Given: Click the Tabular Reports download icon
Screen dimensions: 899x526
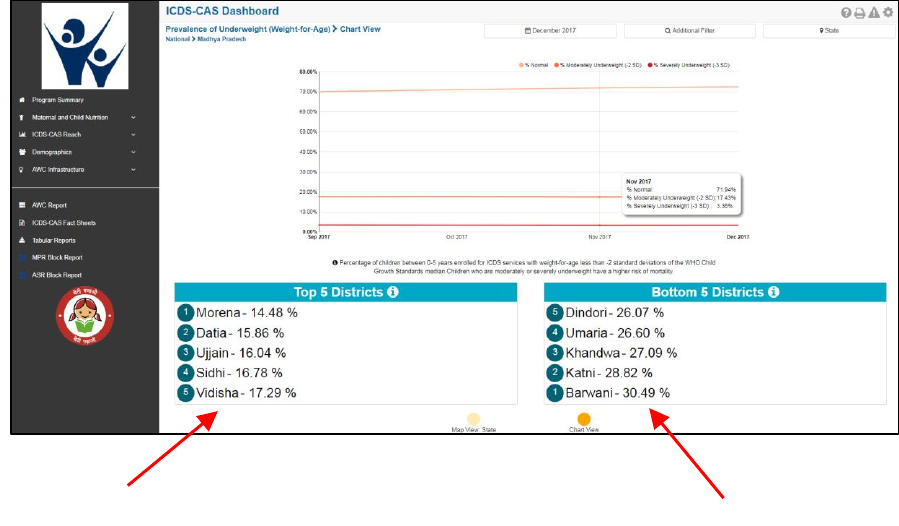Looking at the screenshot, I should coord(22,240).
